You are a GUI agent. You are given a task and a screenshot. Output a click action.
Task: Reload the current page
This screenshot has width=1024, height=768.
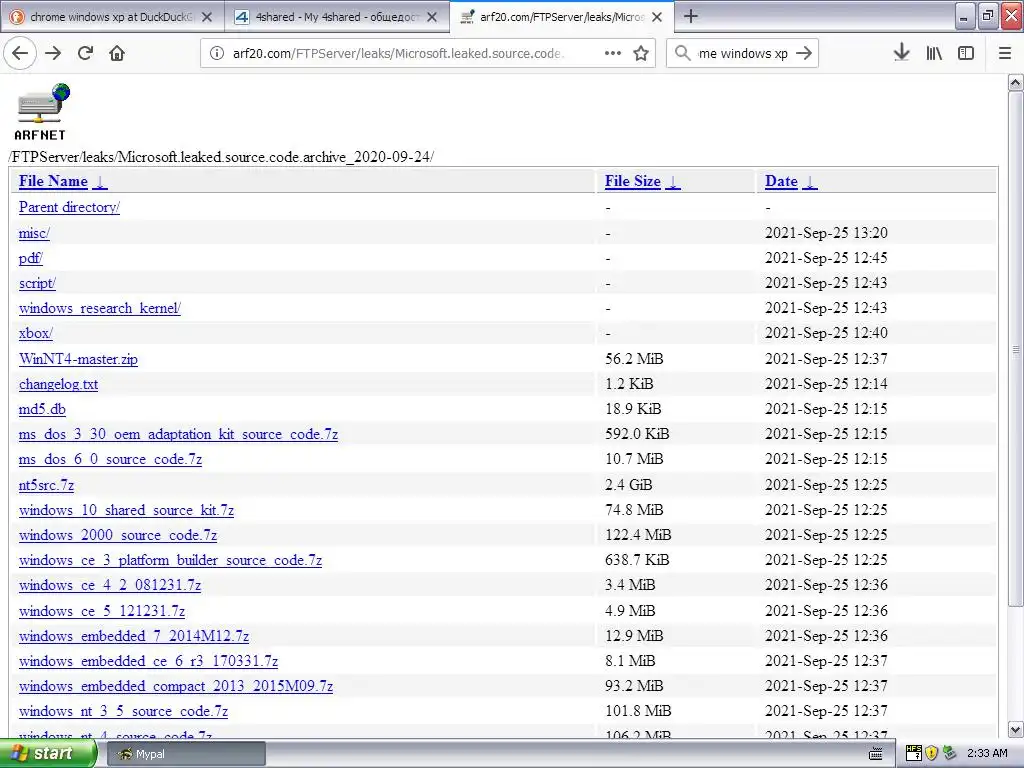85,53
